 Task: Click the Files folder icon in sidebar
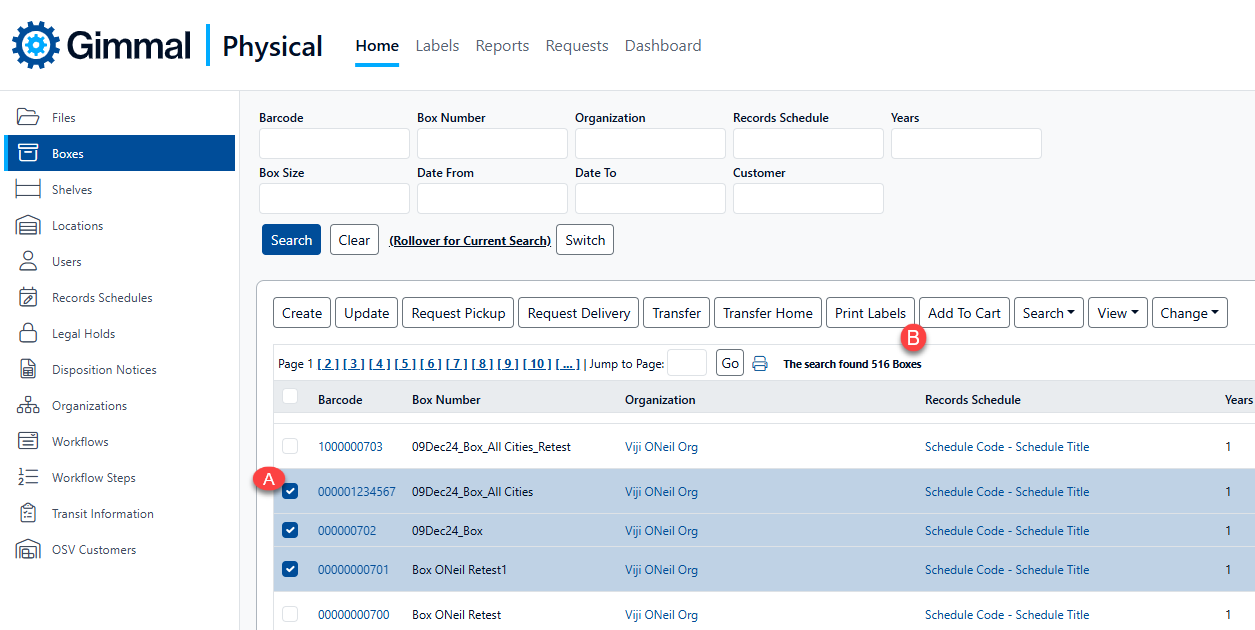(27, 117)
